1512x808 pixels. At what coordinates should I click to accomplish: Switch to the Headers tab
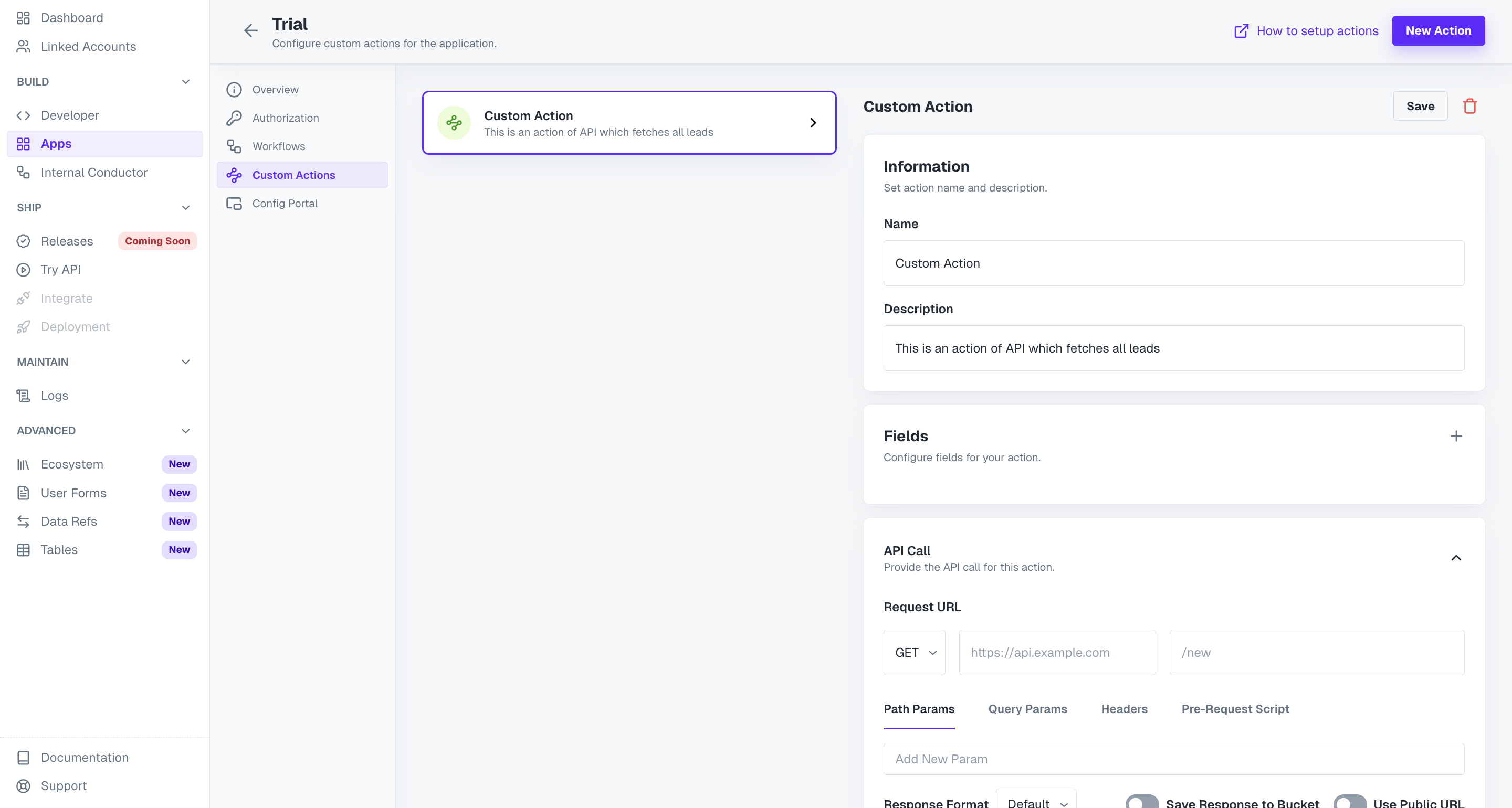click(x=1124, y=709)
